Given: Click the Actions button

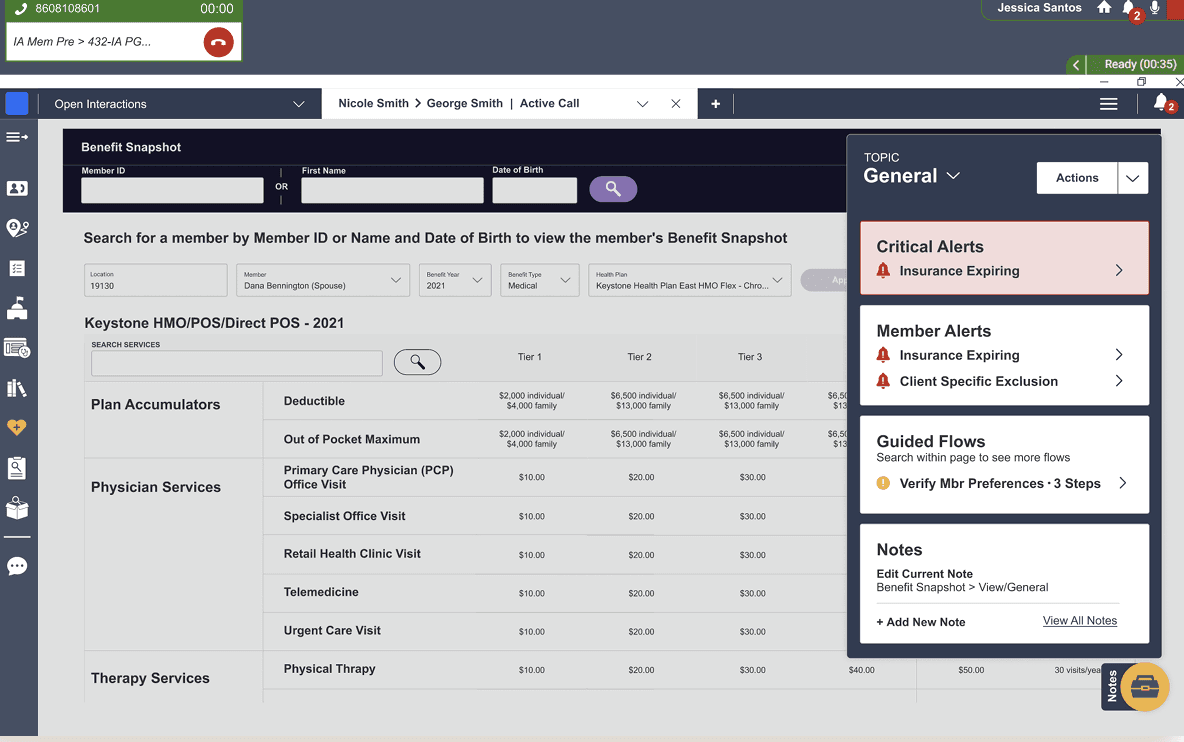Looking at the screenshot, I should pos(1077,178).
